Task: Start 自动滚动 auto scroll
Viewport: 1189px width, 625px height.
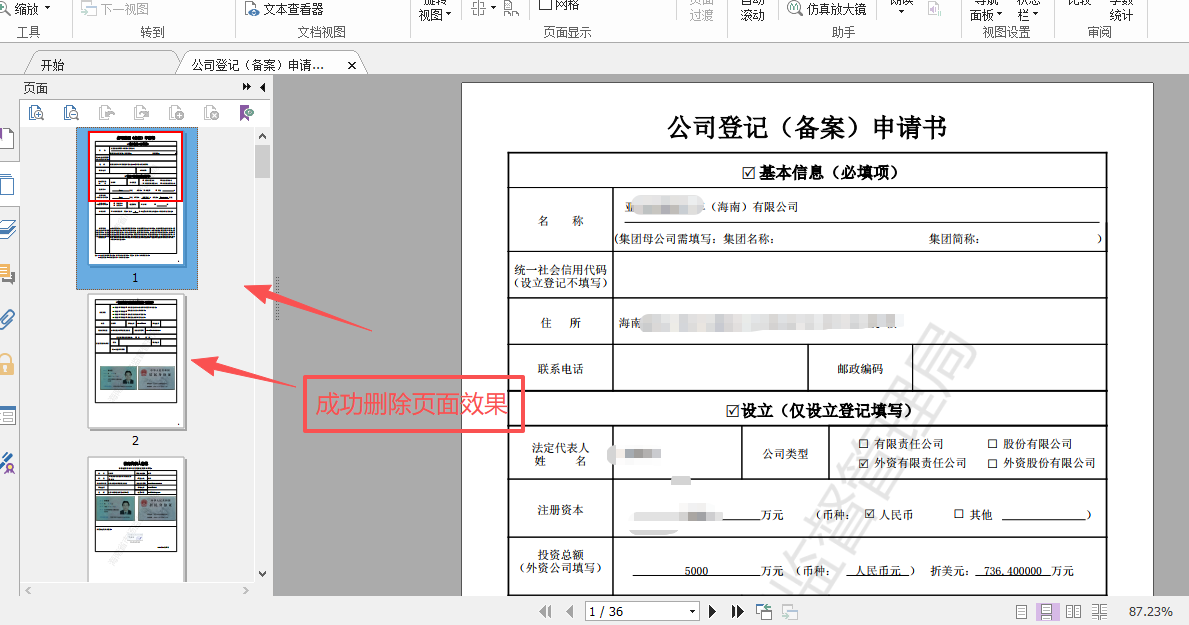Action: pos(752,11)
